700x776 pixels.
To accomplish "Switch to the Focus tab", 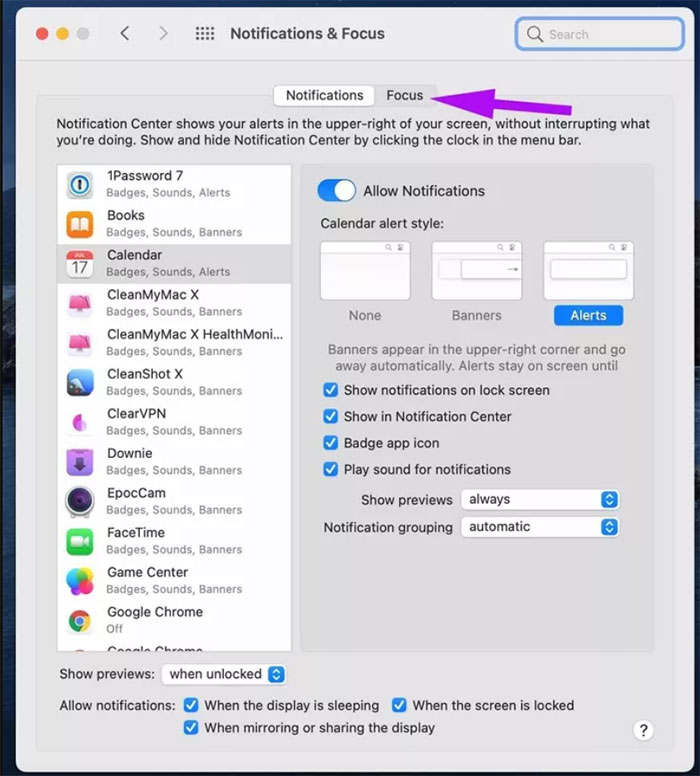I will [x=405, y=95].
